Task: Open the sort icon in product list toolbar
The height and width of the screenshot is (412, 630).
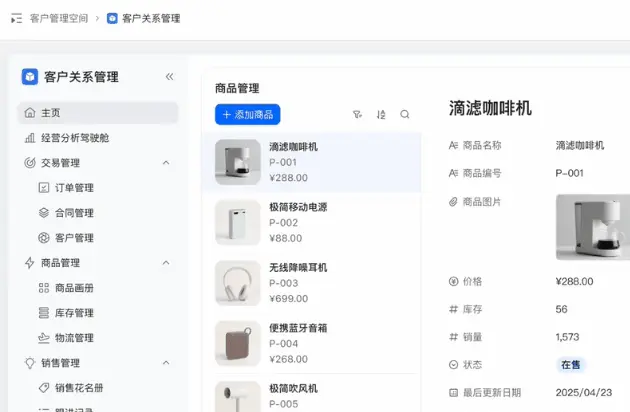Action: 381,115
